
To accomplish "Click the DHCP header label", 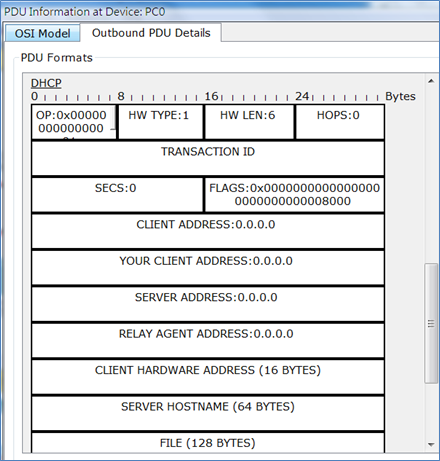I will [46, 83].
